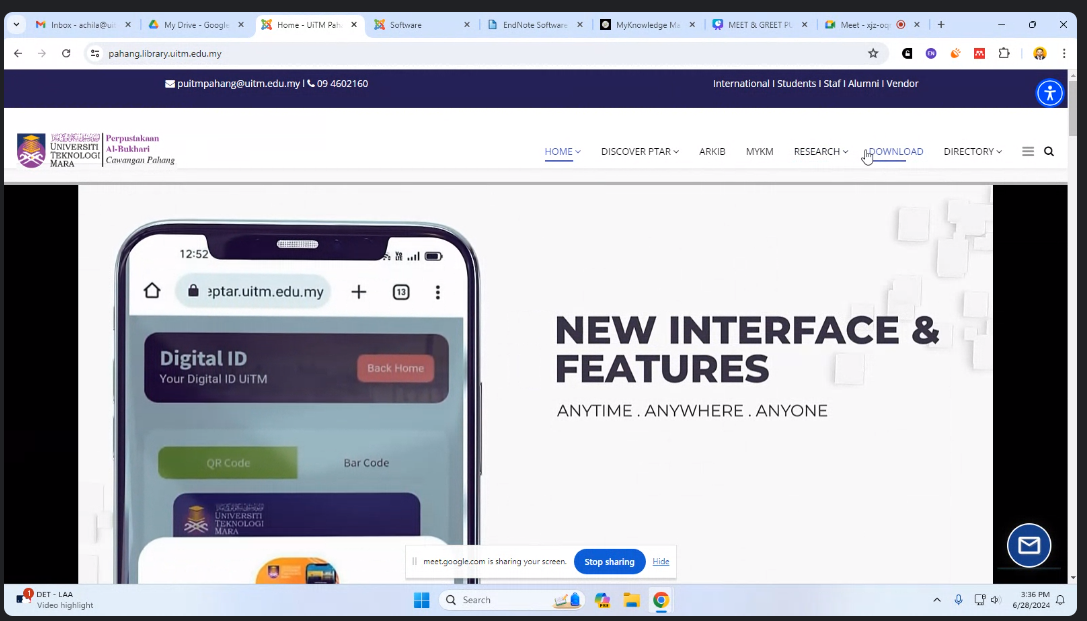Hide the screen sharing notice
Screen dimensions: 1087x621
point(661,561)
